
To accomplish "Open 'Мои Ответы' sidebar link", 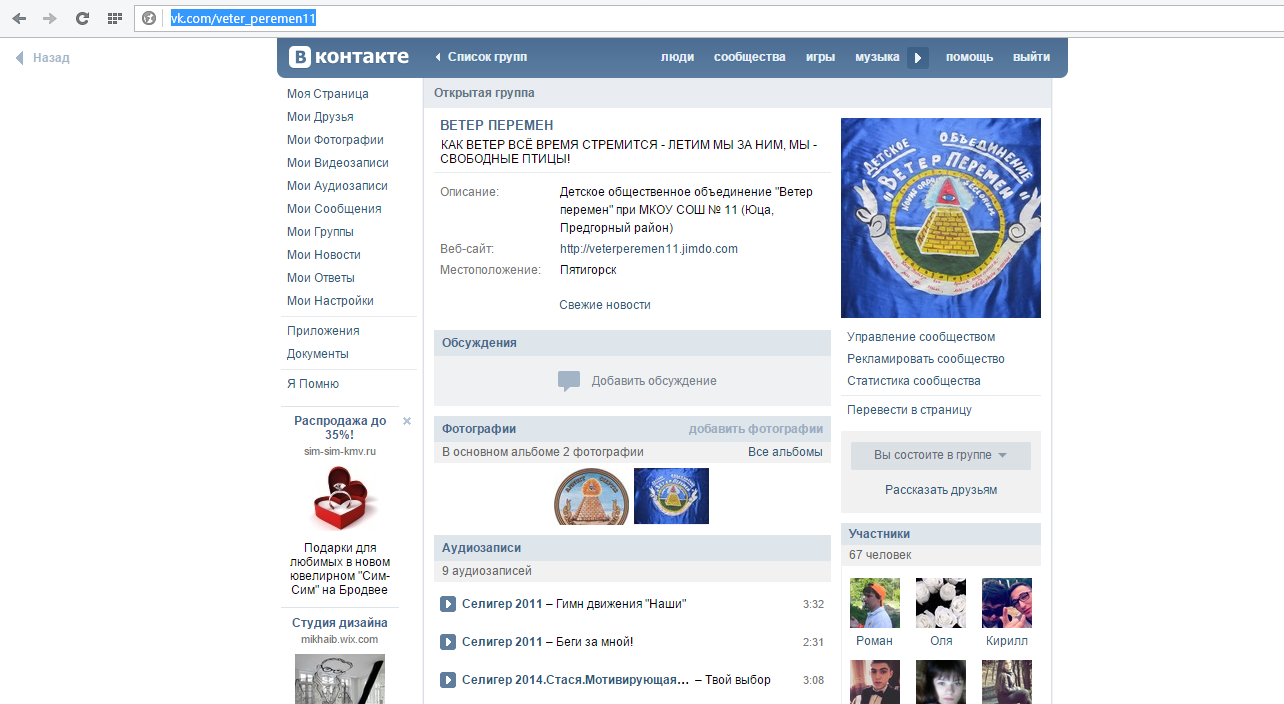I will (x=321, y=278).
